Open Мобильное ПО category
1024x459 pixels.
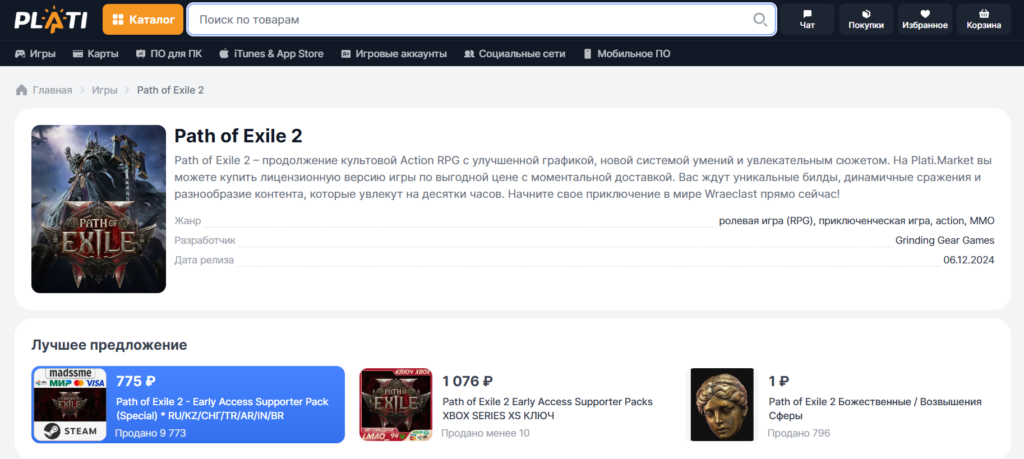coord(626,54)
